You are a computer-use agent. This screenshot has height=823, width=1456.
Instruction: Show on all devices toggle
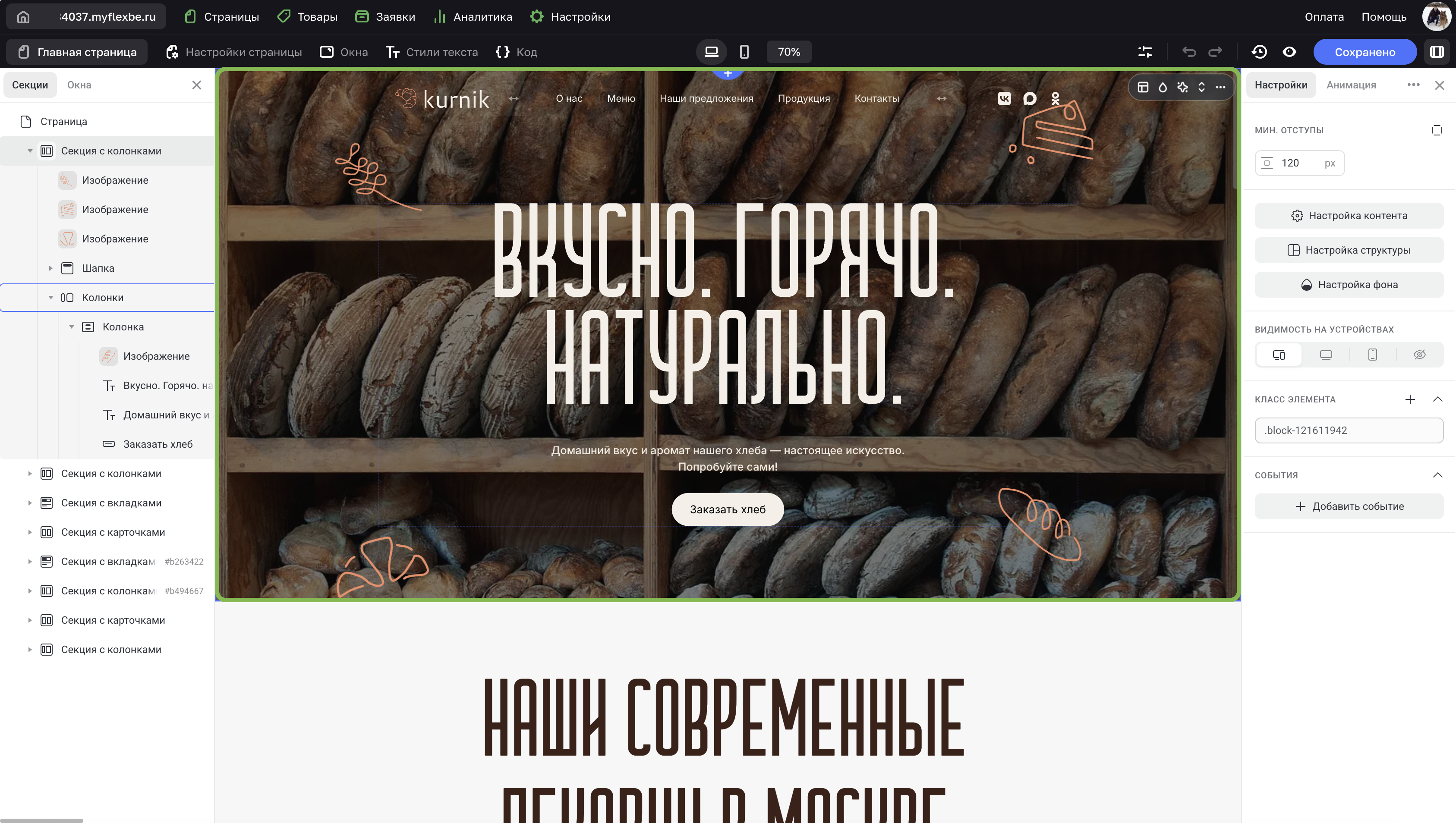tap(1279, 355)
